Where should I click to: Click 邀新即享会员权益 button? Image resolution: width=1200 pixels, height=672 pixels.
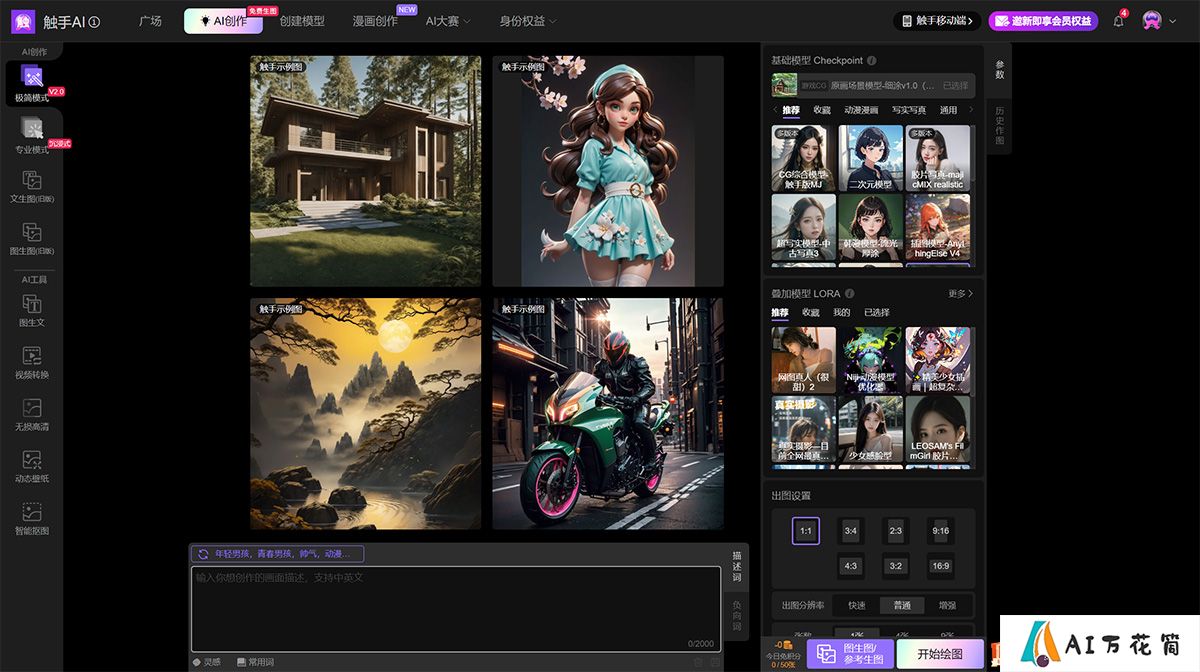coord(1043,21)
